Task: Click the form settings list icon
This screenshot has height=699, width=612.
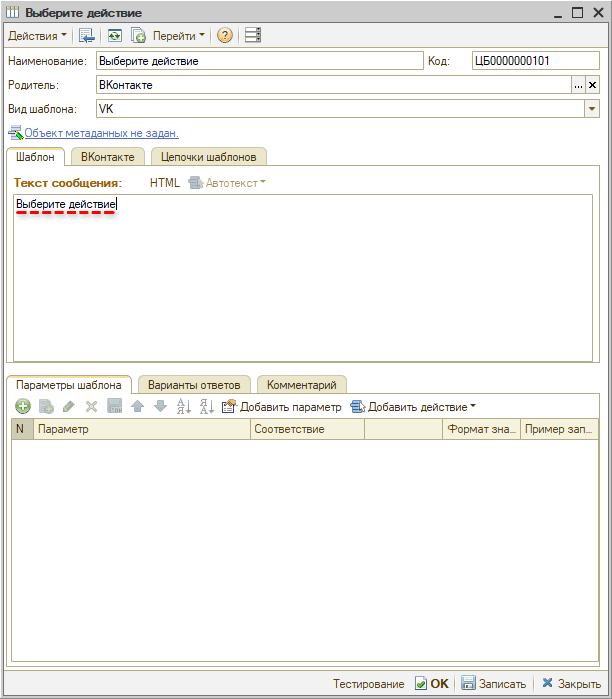Action: pyautogui.click(x=252, y=35)
